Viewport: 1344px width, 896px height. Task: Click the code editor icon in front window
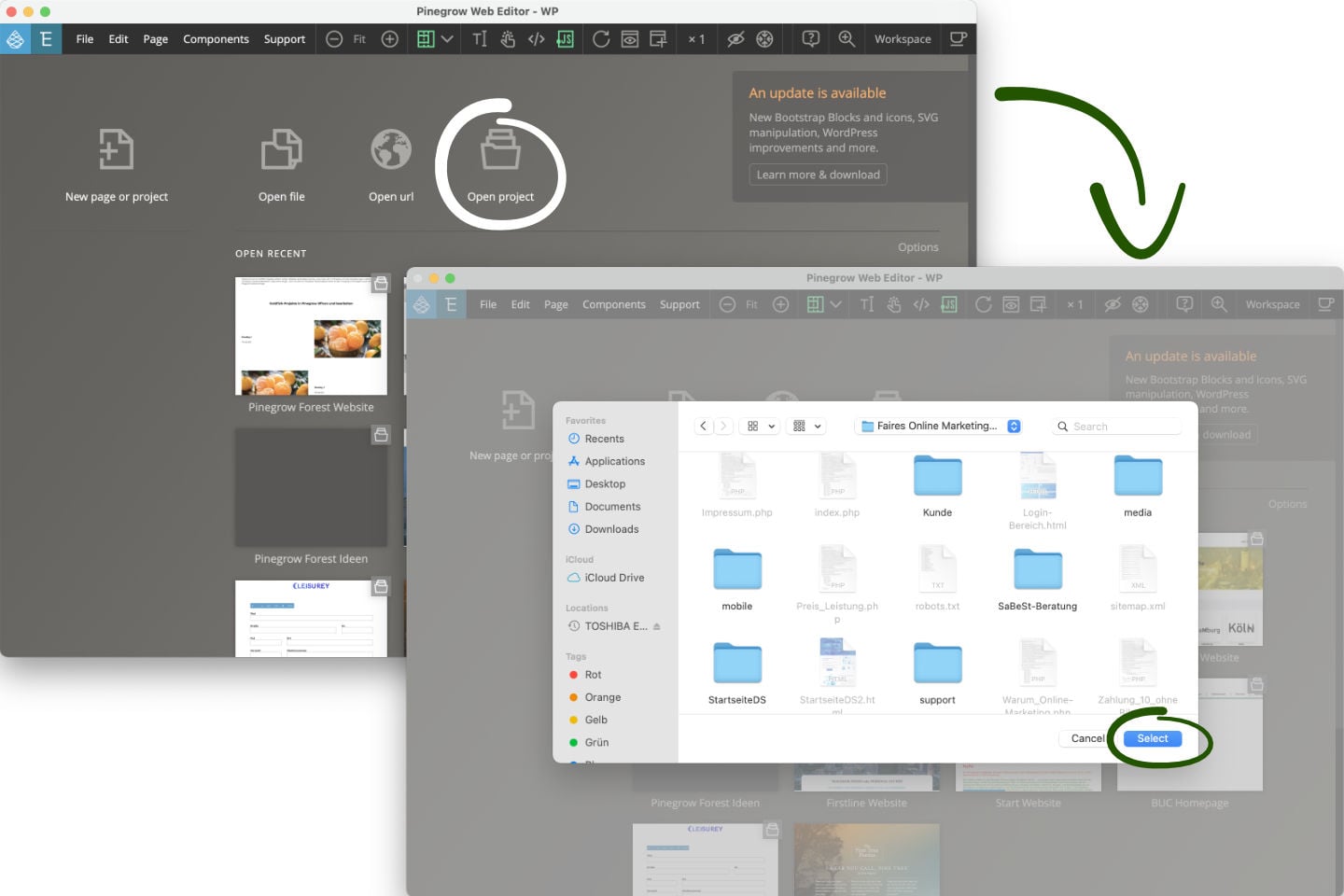pyautogui.click(x=921, y=304)
